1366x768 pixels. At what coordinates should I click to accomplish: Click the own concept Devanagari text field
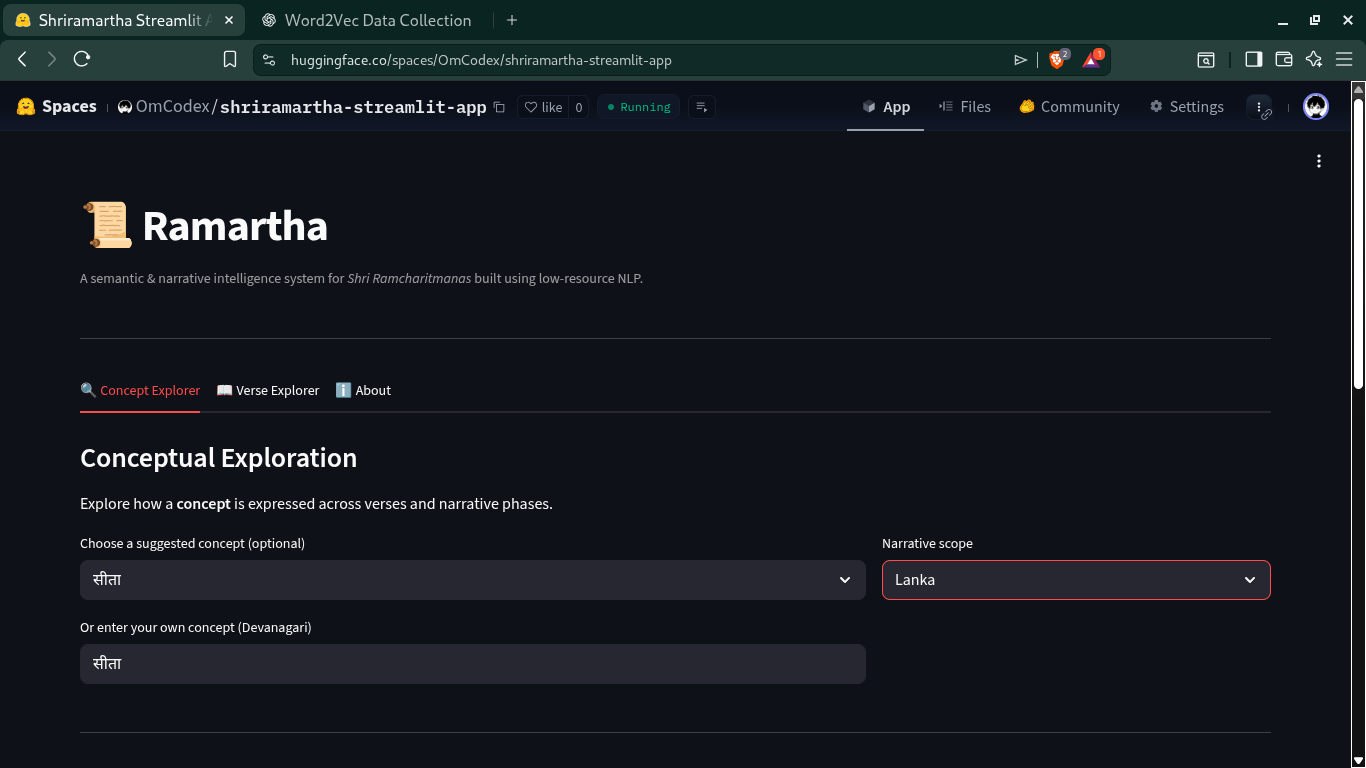pos(473,664)
